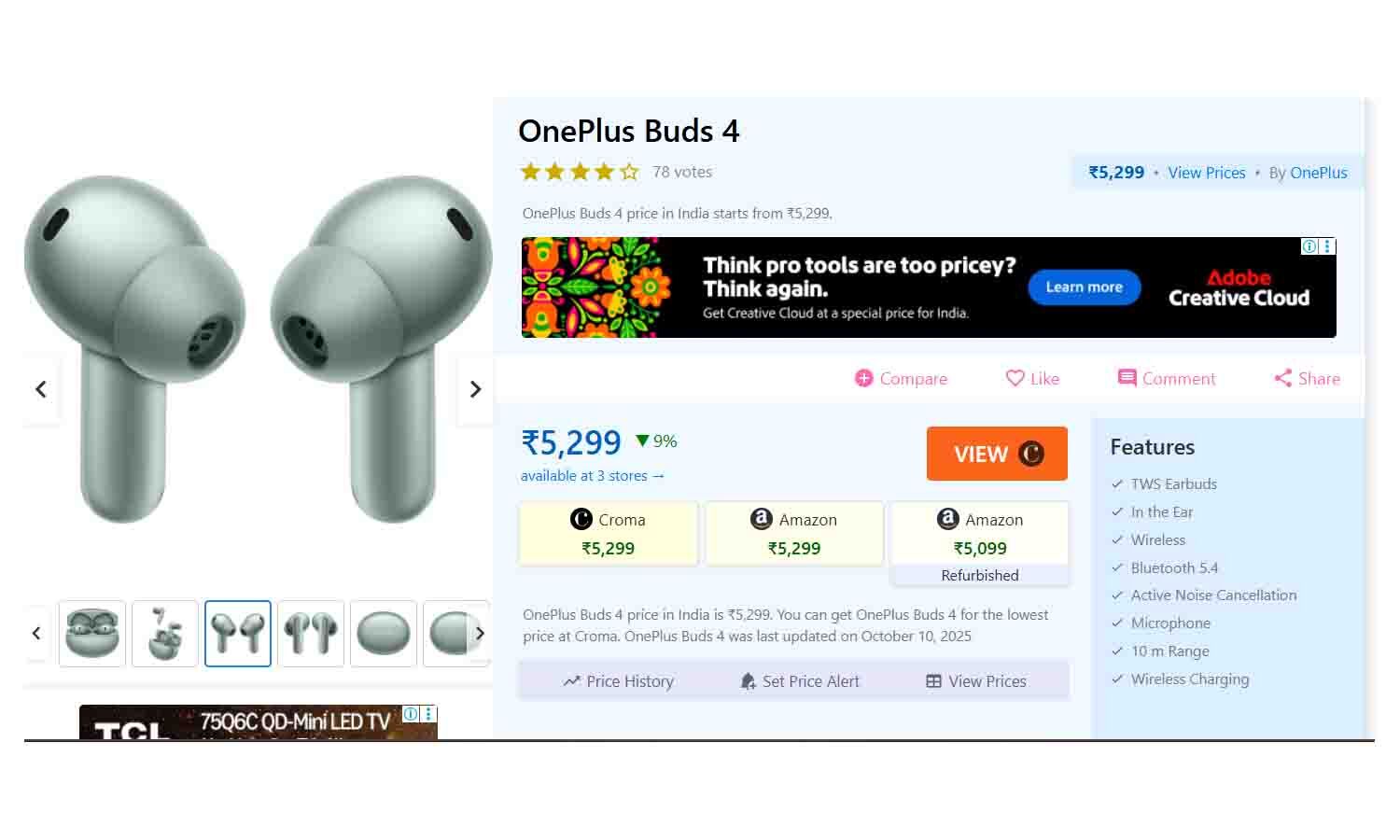
Task: Click the orange VIEW button
Action: tap(997, 454)
